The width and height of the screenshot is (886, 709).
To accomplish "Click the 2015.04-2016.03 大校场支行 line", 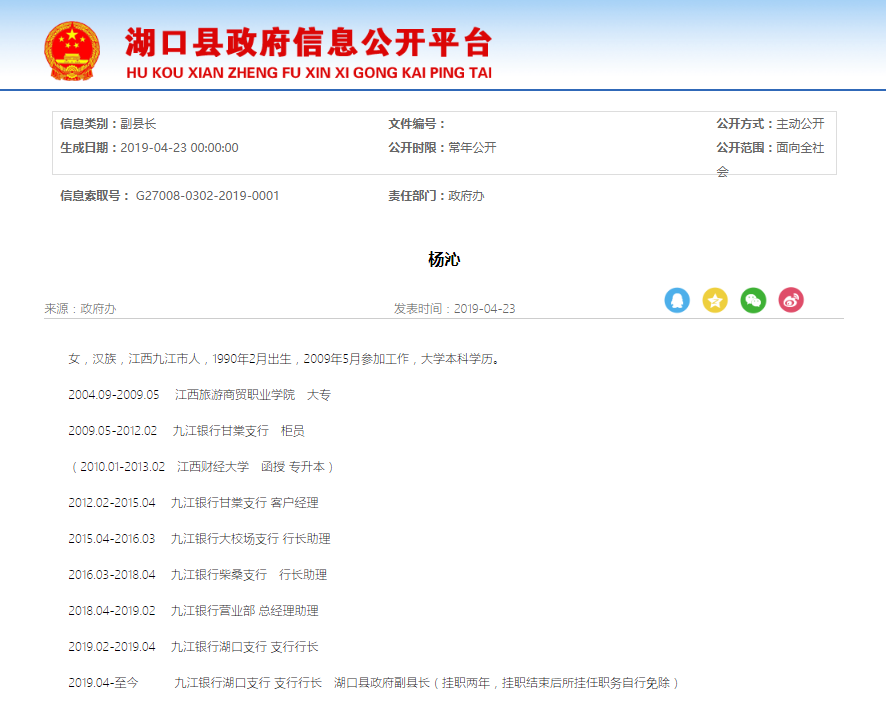I will [199, 538].
